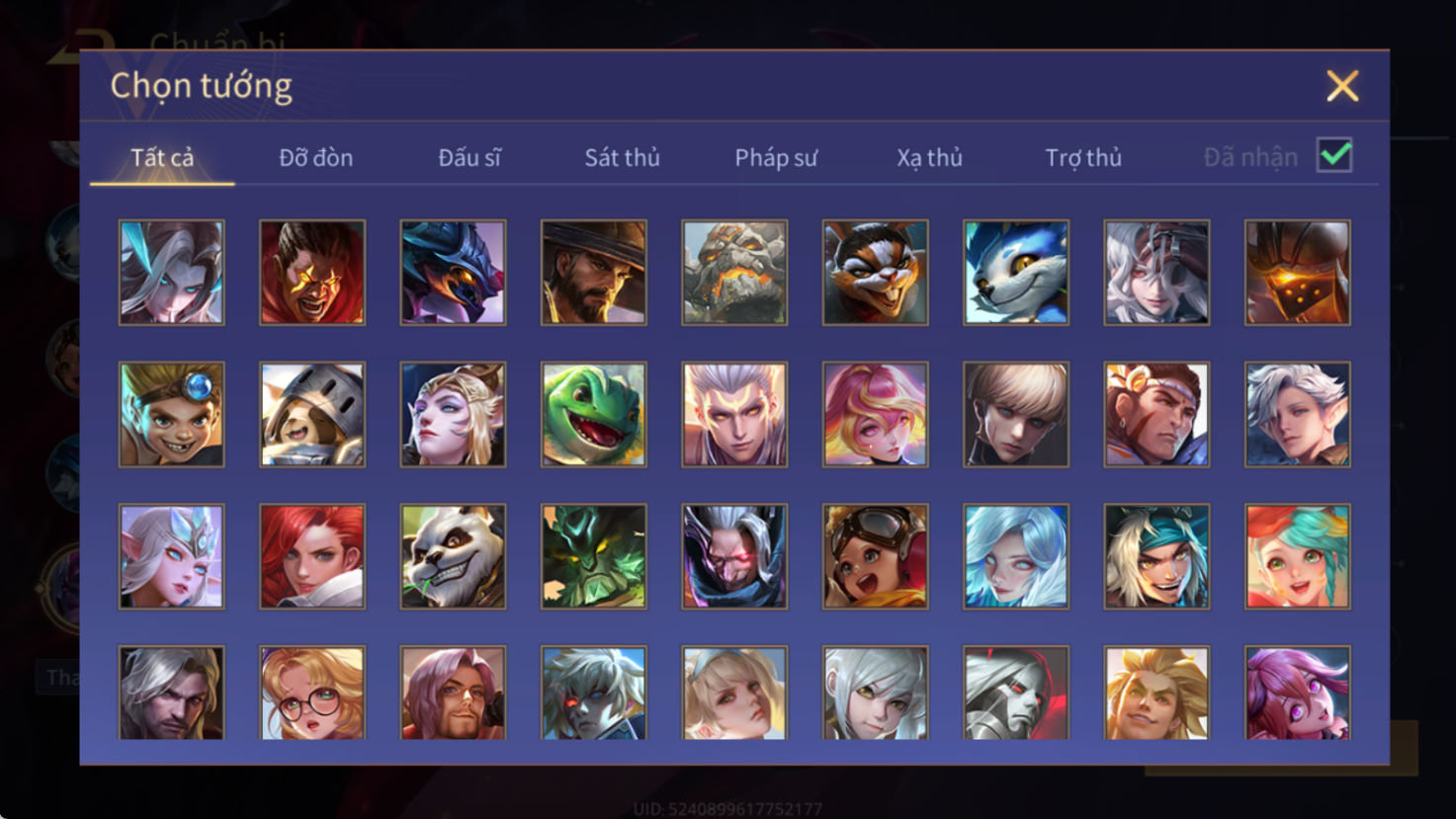Viewport: 1456px width, 819px height.
Task: Switch to the Đỡ đòn tab
Action: tap(315, 157)
